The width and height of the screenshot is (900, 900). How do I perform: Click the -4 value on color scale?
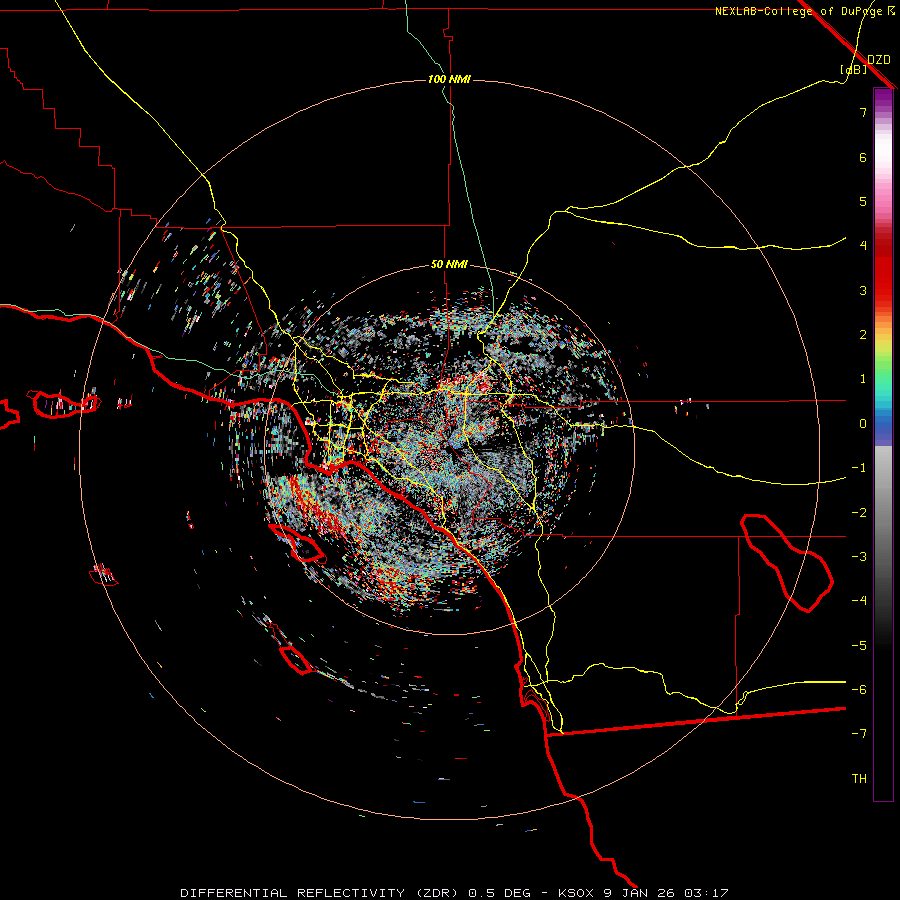859,601
